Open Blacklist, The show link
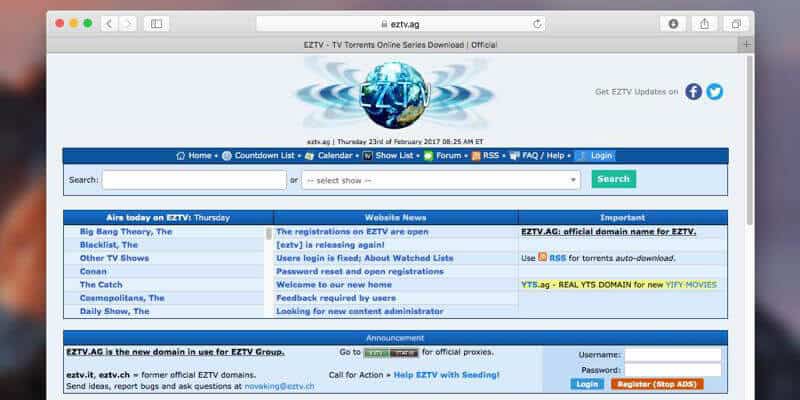The image size is (800, 400). 109,245
